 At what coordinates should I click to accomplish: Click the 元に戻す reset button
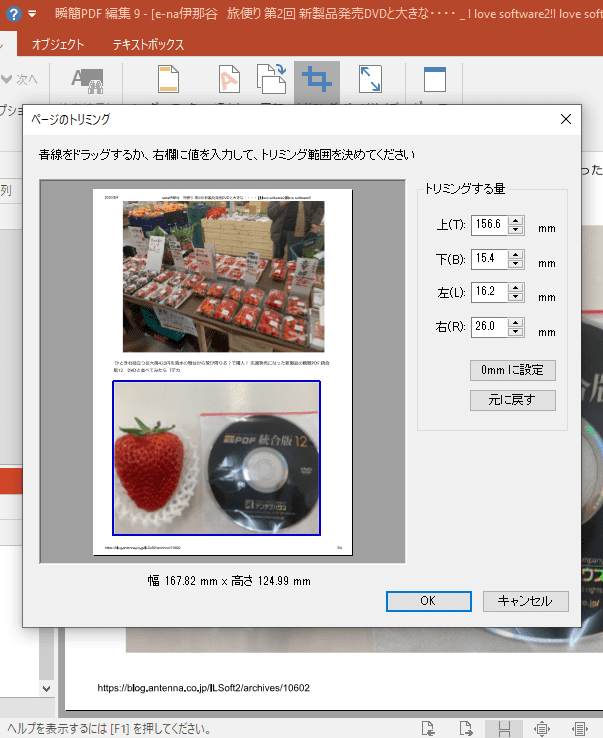pos(512,400)
